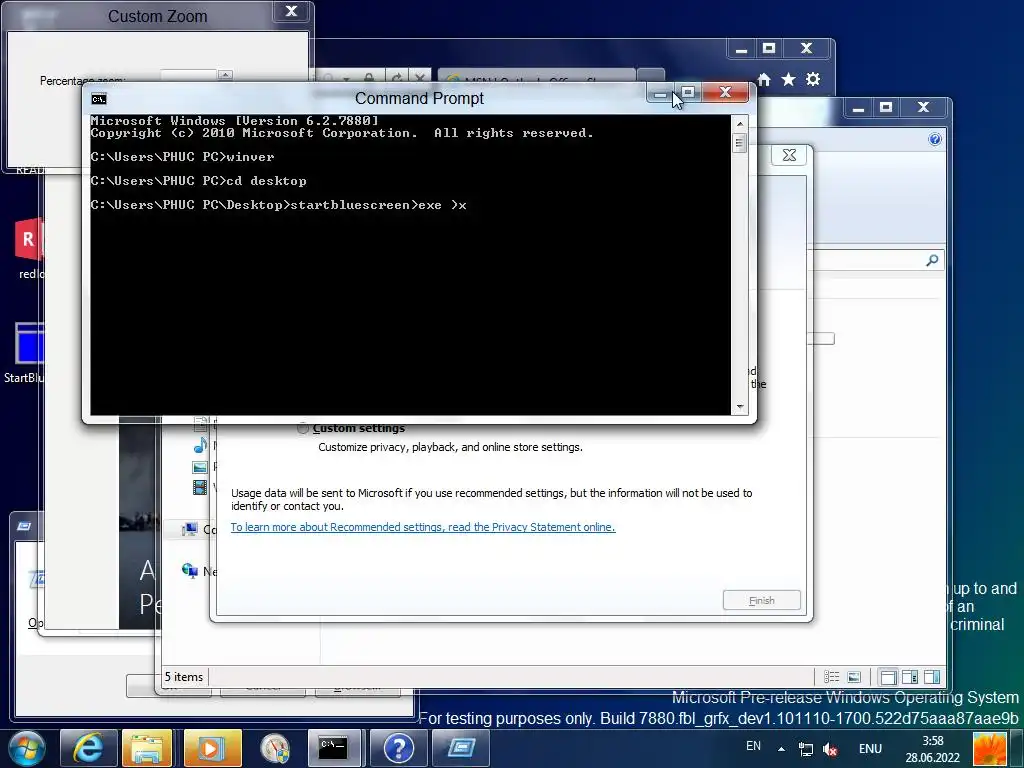
Task: Click the '5 items' status bar text
Action: click(184, 677)
